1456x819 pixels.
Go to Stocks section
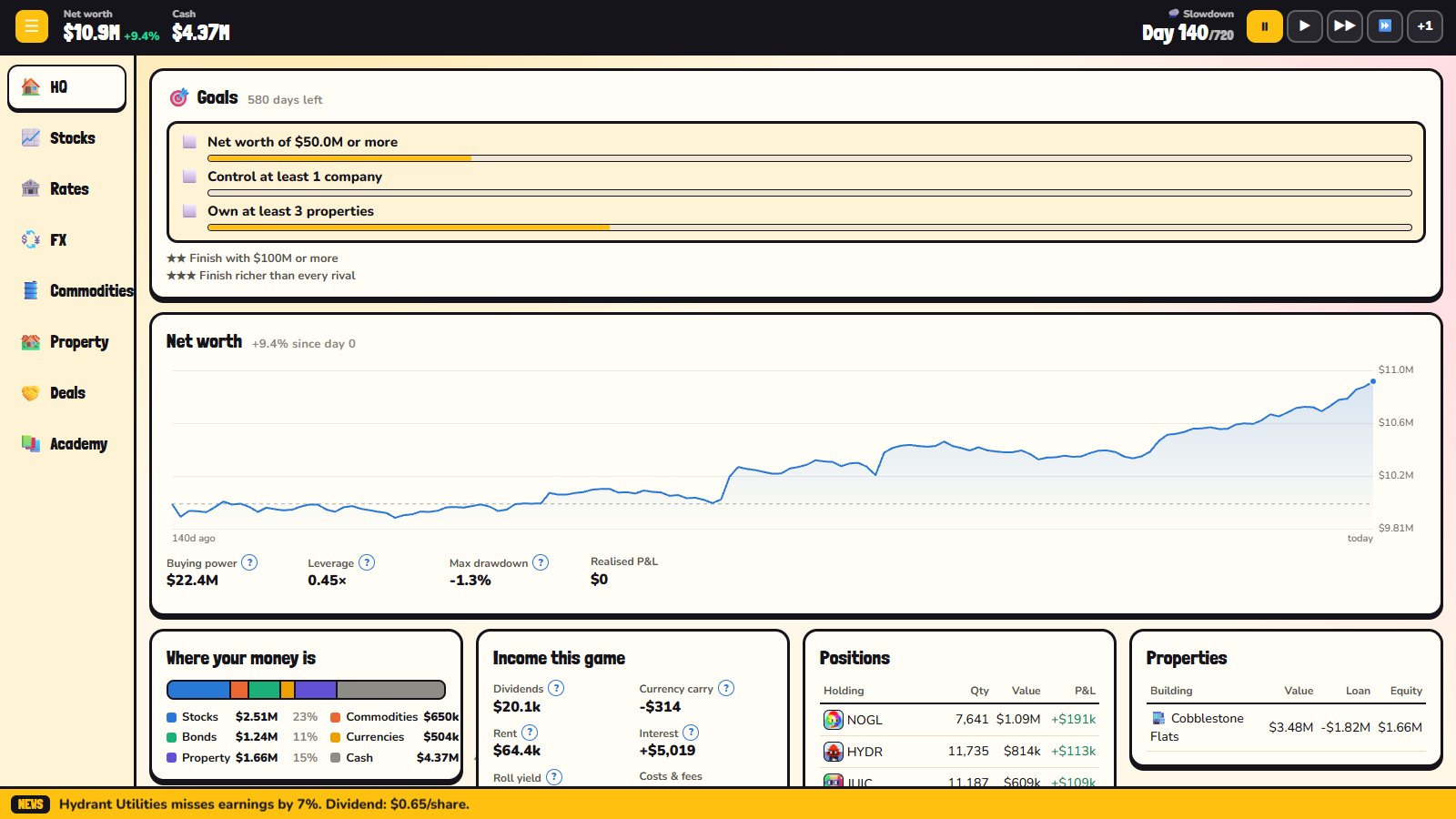(66, 138)
